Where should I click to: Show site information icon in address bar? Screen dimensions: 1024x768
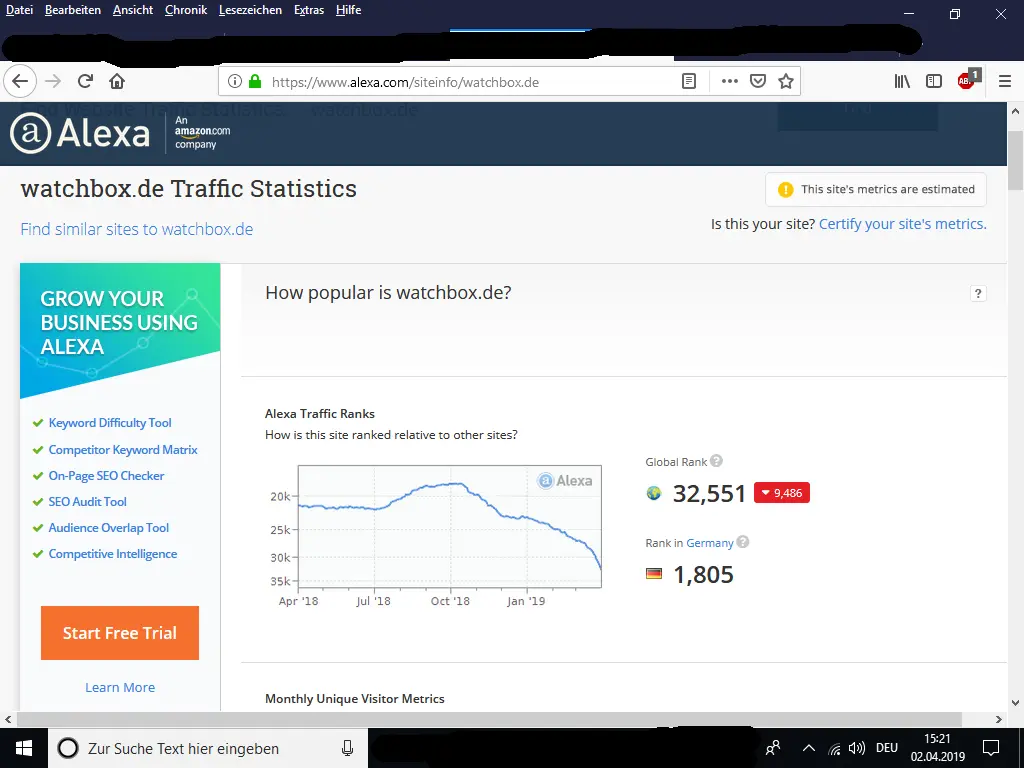pyautogui.click(x=234, y=82)
